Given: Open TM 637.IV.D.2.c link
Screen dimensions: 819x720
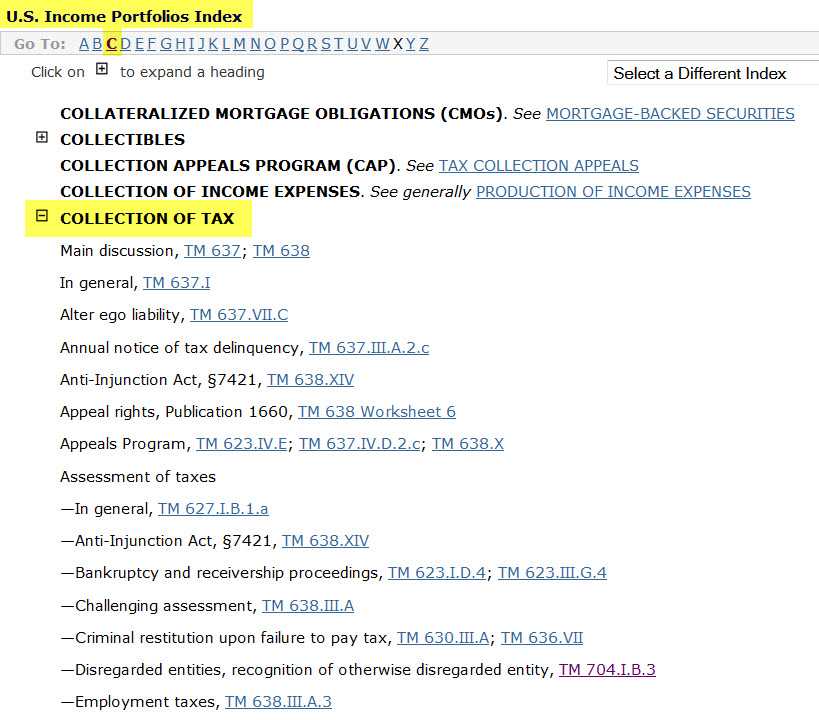Looking at the screenshot, I should [360, 444].
